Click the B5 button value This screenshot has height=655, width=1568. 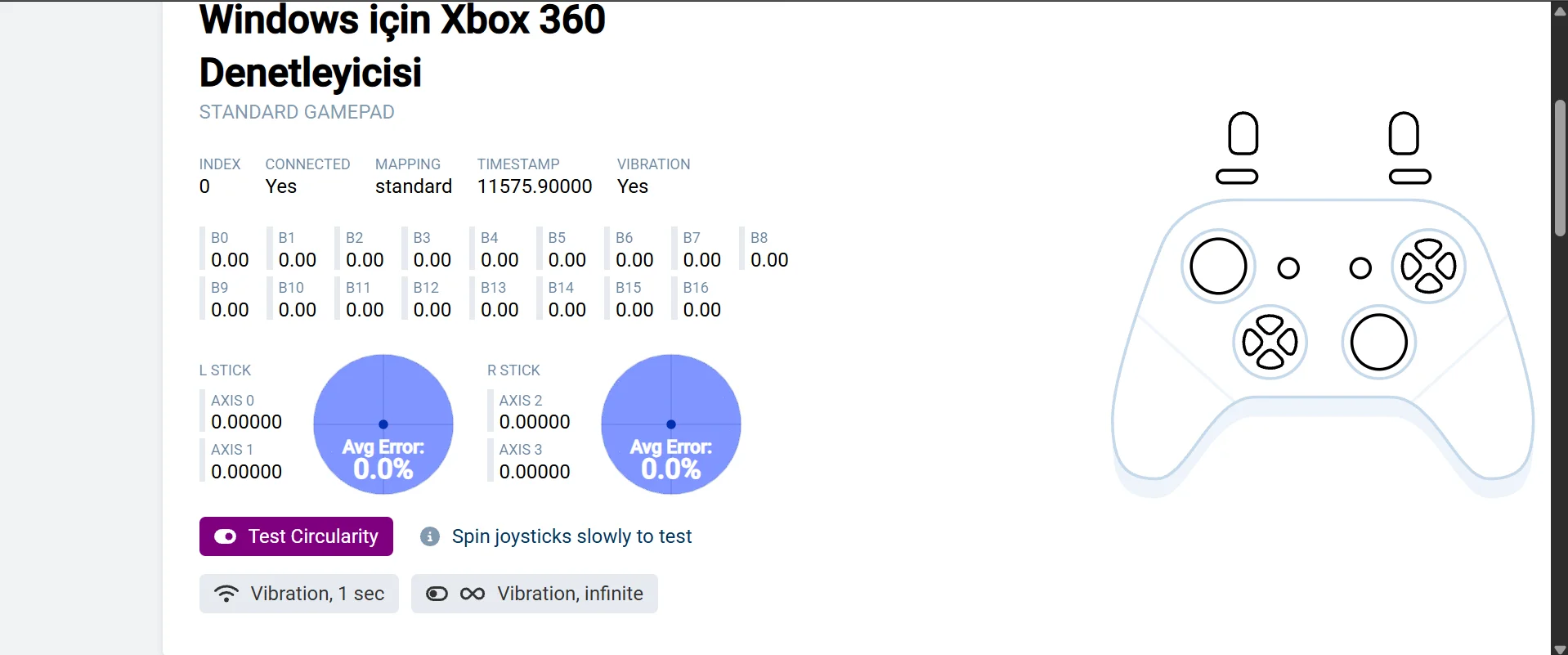(x=567, y=260)
